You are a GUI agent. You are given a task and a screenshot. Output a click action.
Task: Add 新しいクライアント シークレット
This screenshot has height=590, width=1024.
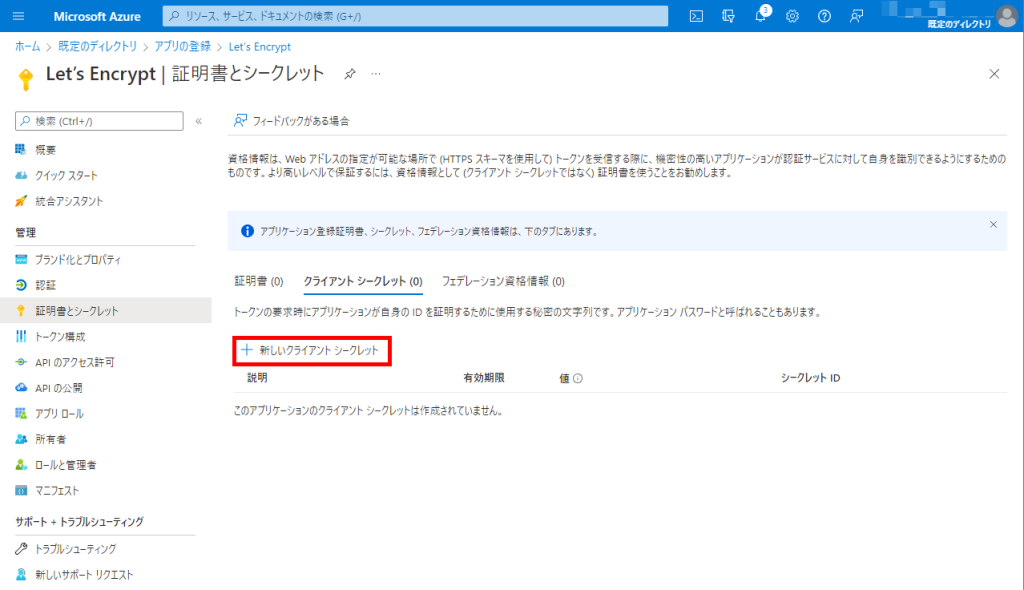coord(310,350)
